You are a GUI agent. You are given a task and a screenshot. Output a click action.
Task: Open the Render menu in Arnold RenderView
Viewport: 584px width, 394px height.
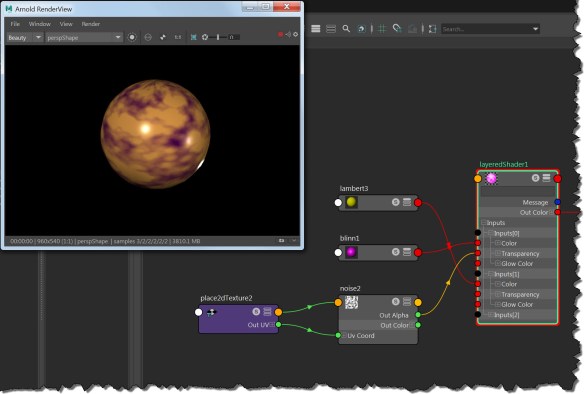[91, 24]
